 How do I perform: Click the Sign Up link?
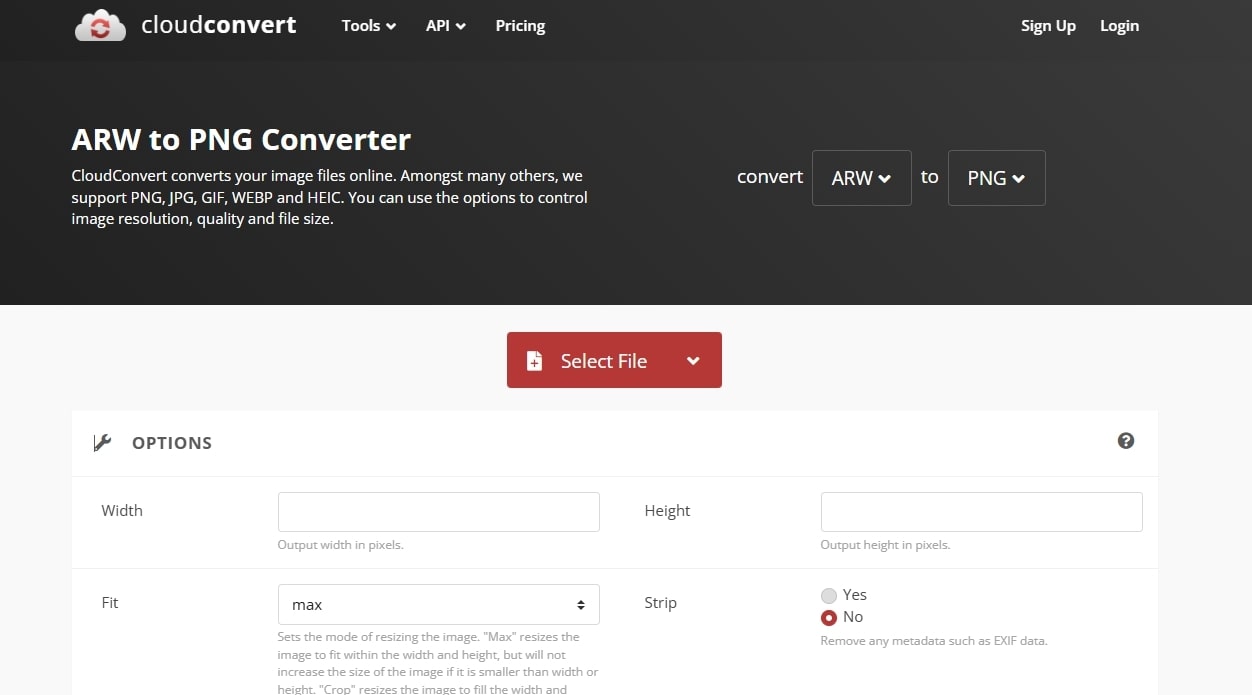1048,26
